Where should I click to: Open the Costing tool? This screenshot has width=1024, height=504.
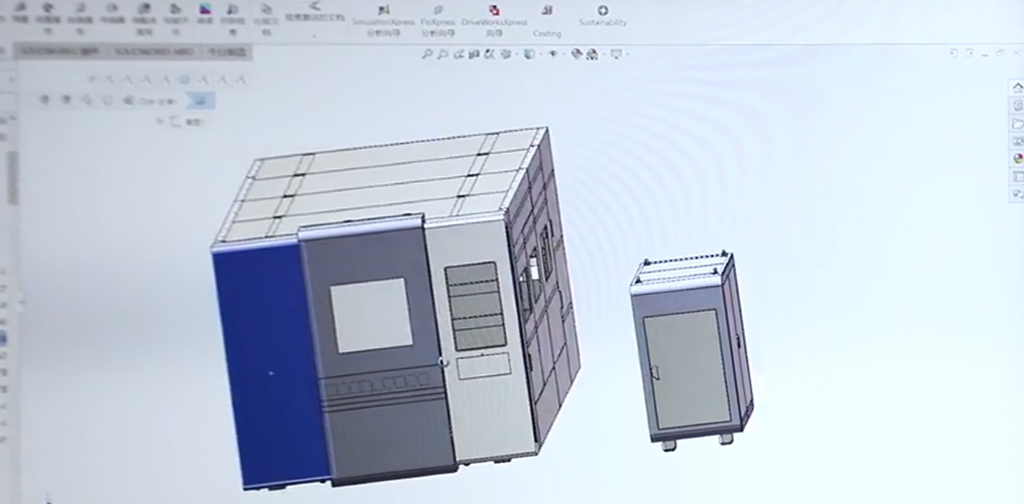pyautogui.click(x=547, y=22)
